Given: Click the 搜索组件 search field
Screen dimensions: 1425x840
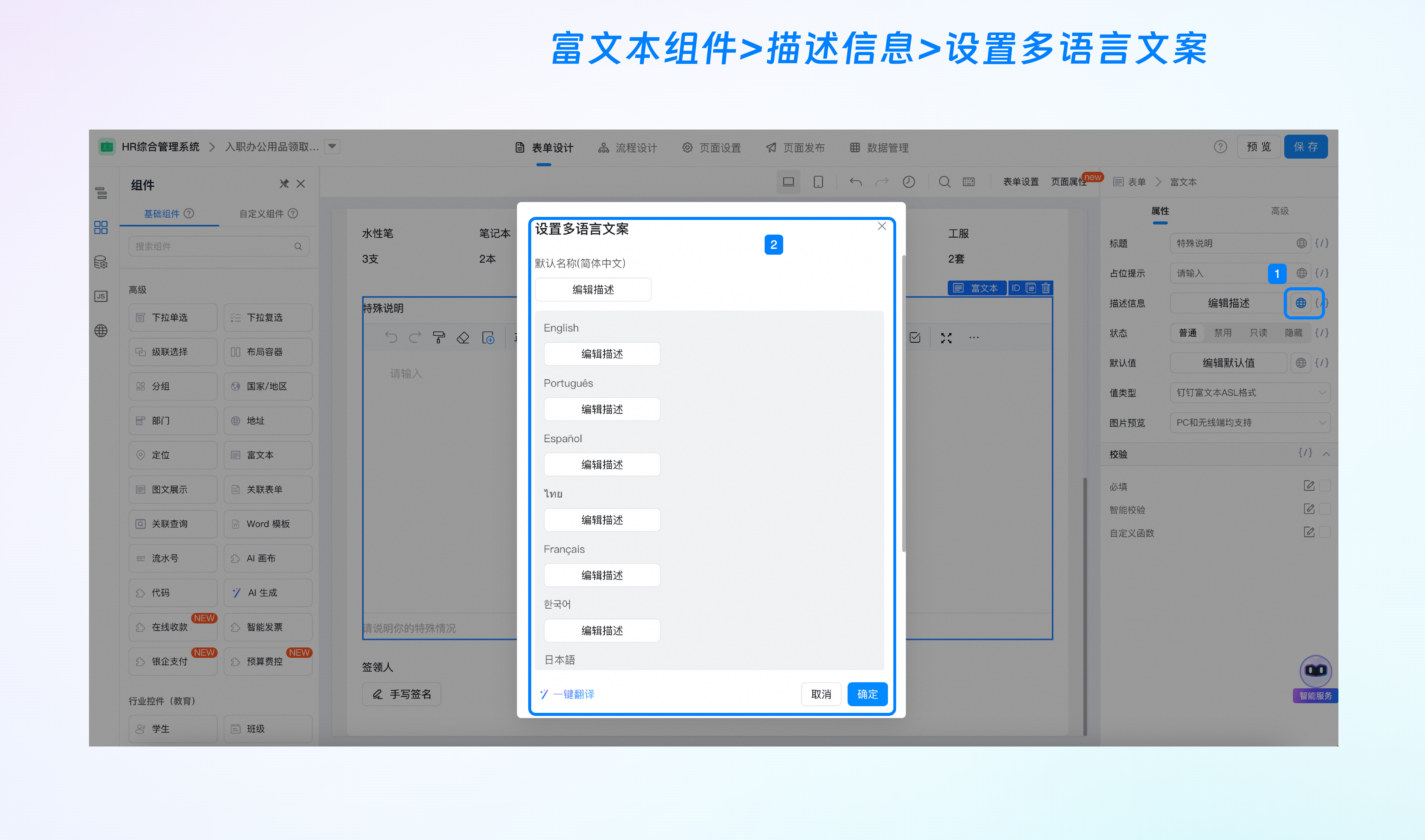Looking at the screenshot, I should 219,246.
